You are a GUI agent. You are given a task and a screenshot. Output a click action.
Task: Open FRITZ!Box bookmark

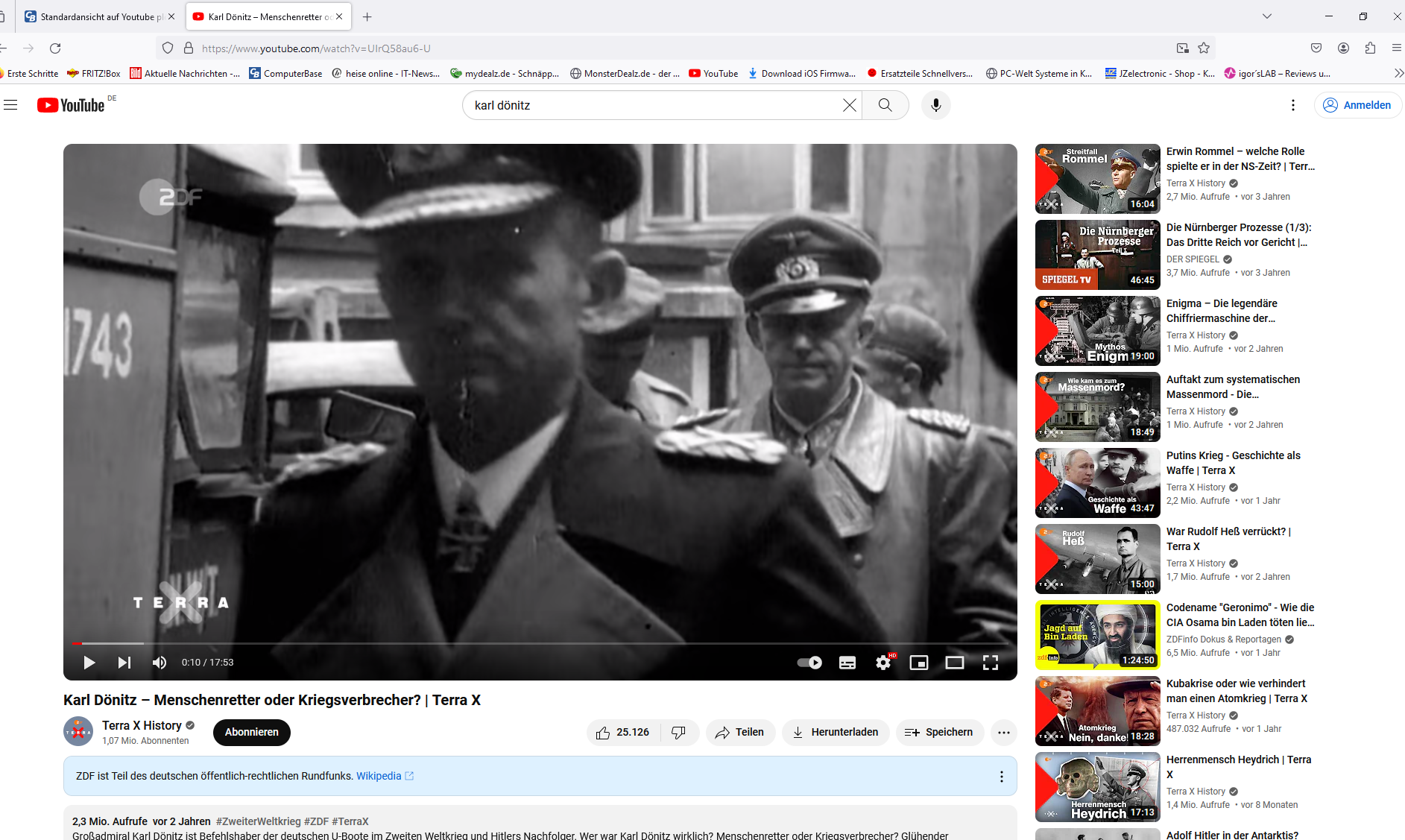[94, 73]
